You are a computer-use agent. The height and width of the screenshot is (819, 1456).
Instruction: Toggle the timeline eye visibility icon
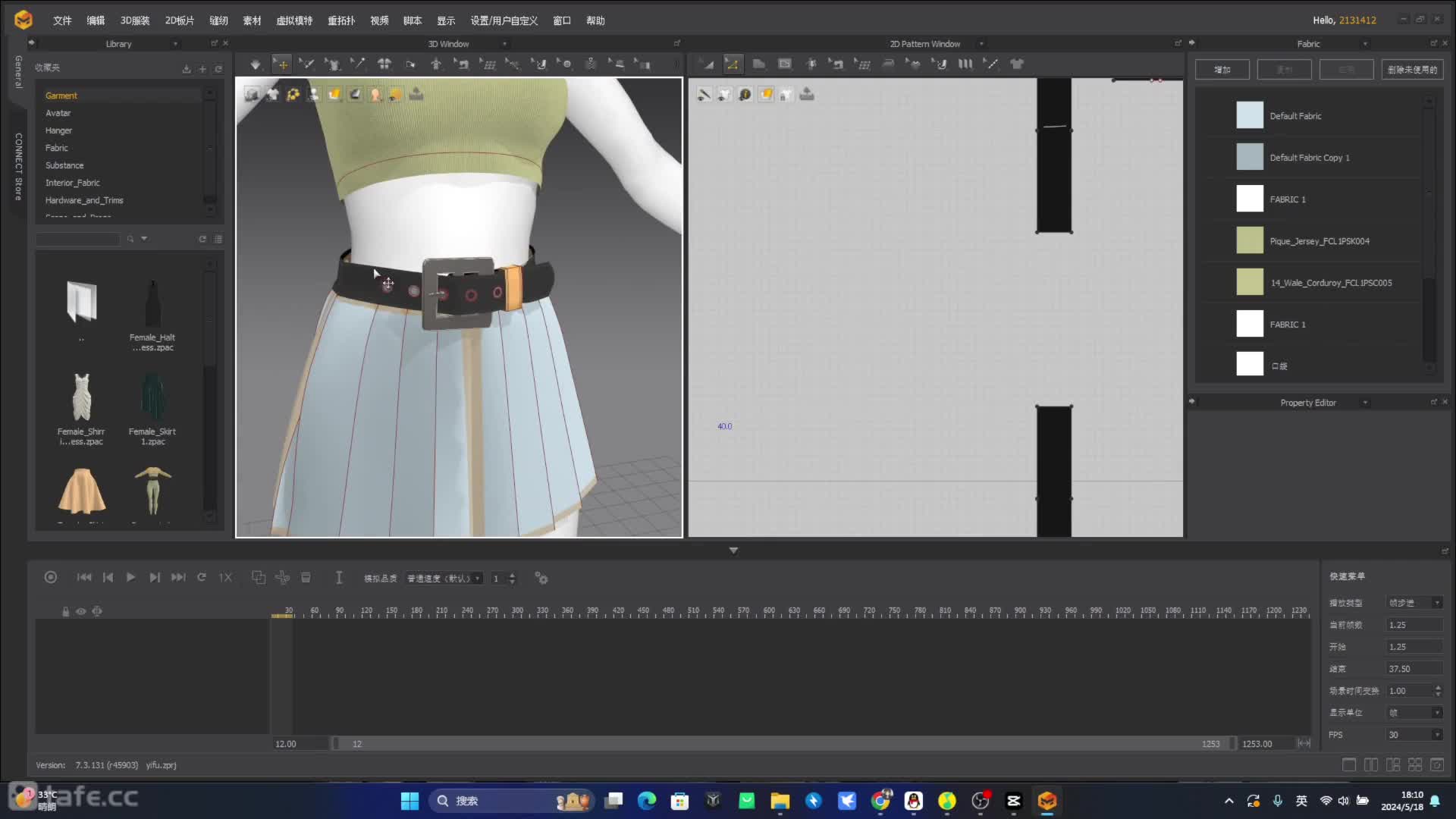[80, 611]
